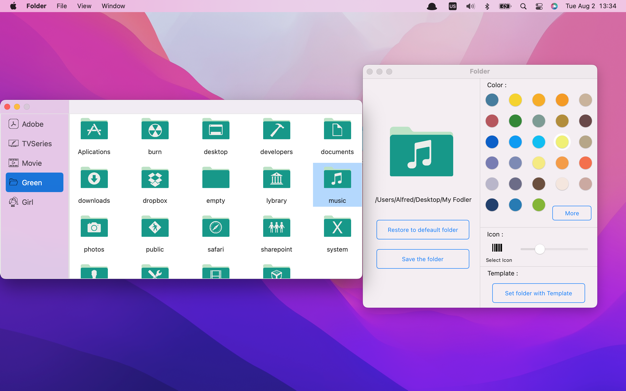The width and height of the screenshot is (626, 391).
Task: Open the Girl category in sidebar
Action: 34,202
